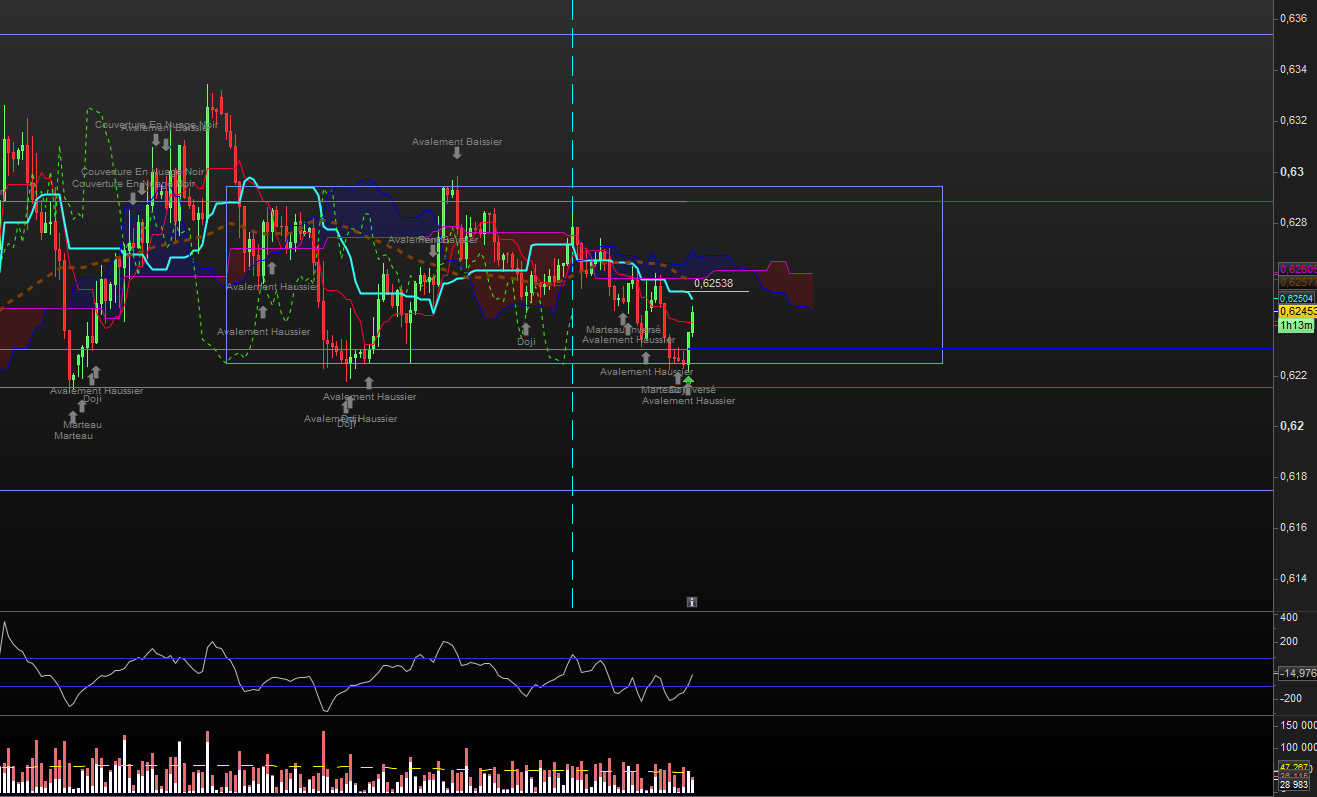Click the magenta 0,62605 axis price tag
Viewport: 1317px width, 797px height.
pos(1297,270)
